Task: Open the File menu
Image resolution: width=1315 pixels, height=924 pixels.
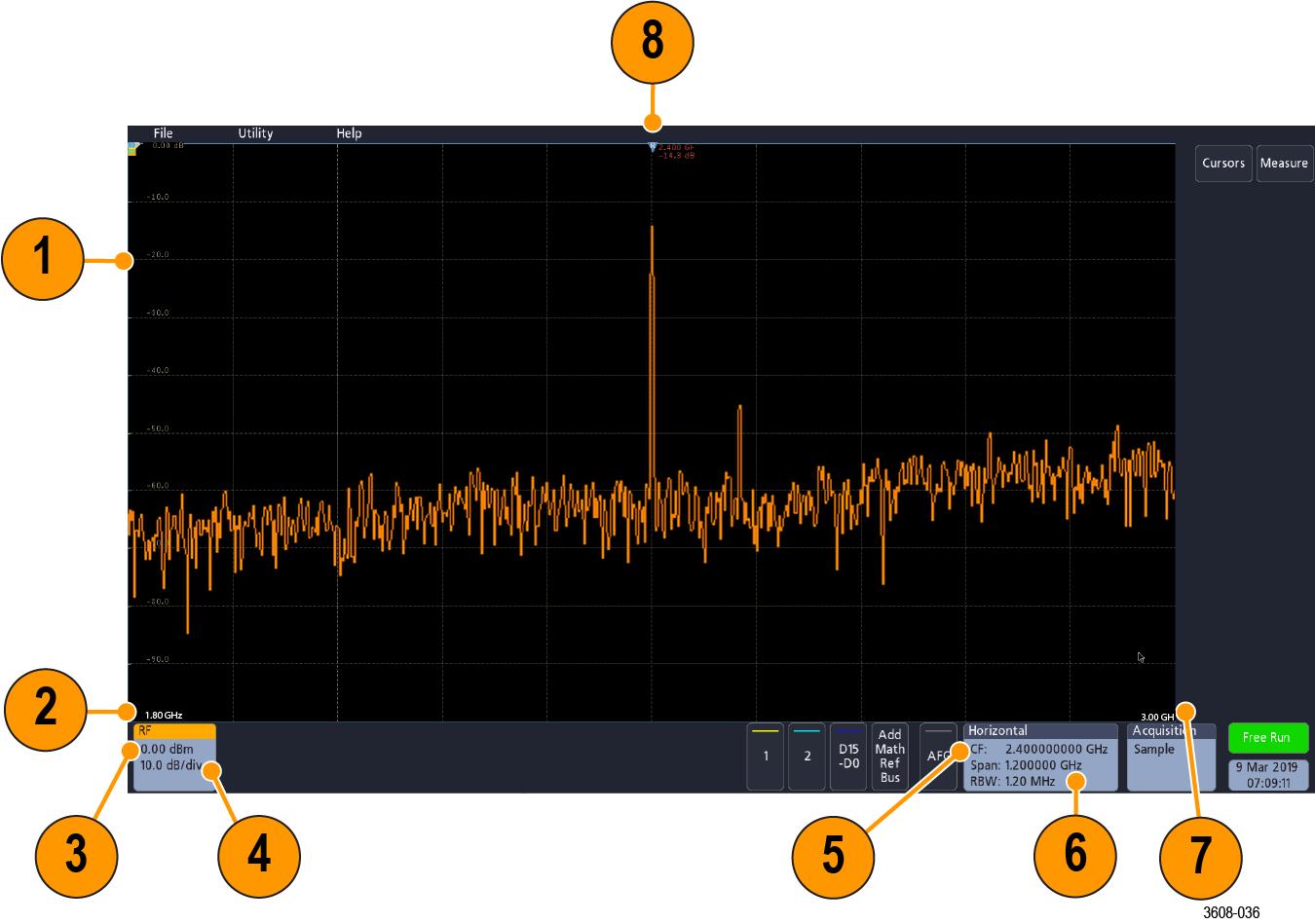Action: click(x=163, y=133)
